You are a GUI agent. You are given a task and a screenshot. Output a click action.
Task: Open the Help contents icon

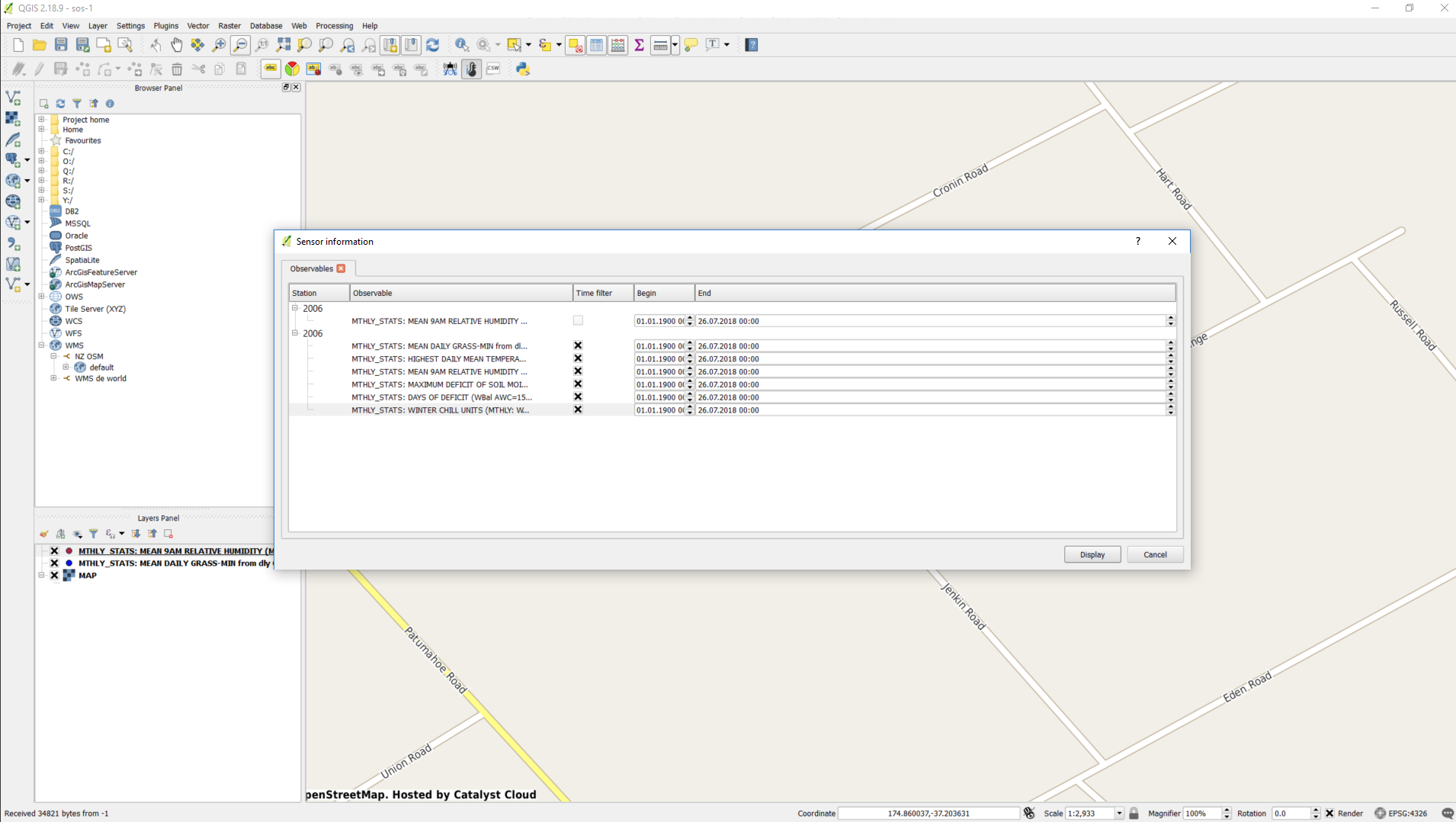(752, 45)
